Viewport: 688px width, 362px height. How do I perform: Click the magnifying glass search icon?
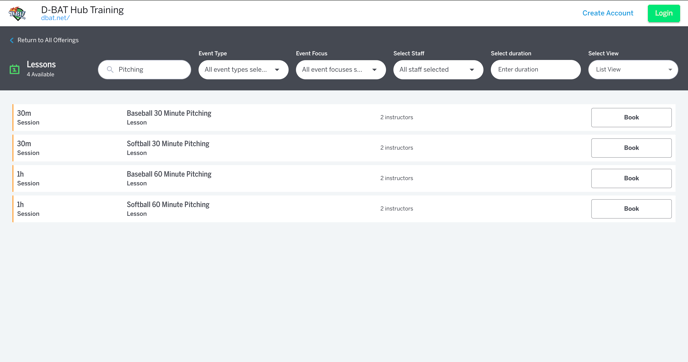(x=110, y=69)
